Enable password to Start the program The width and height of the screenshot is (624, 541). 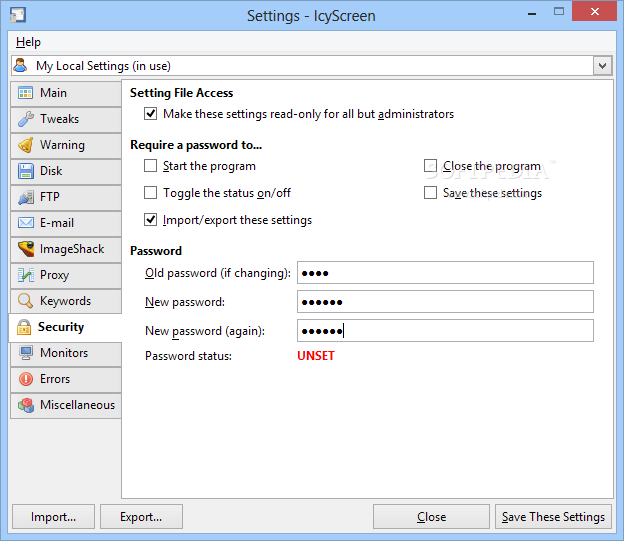tap(150, 166)
